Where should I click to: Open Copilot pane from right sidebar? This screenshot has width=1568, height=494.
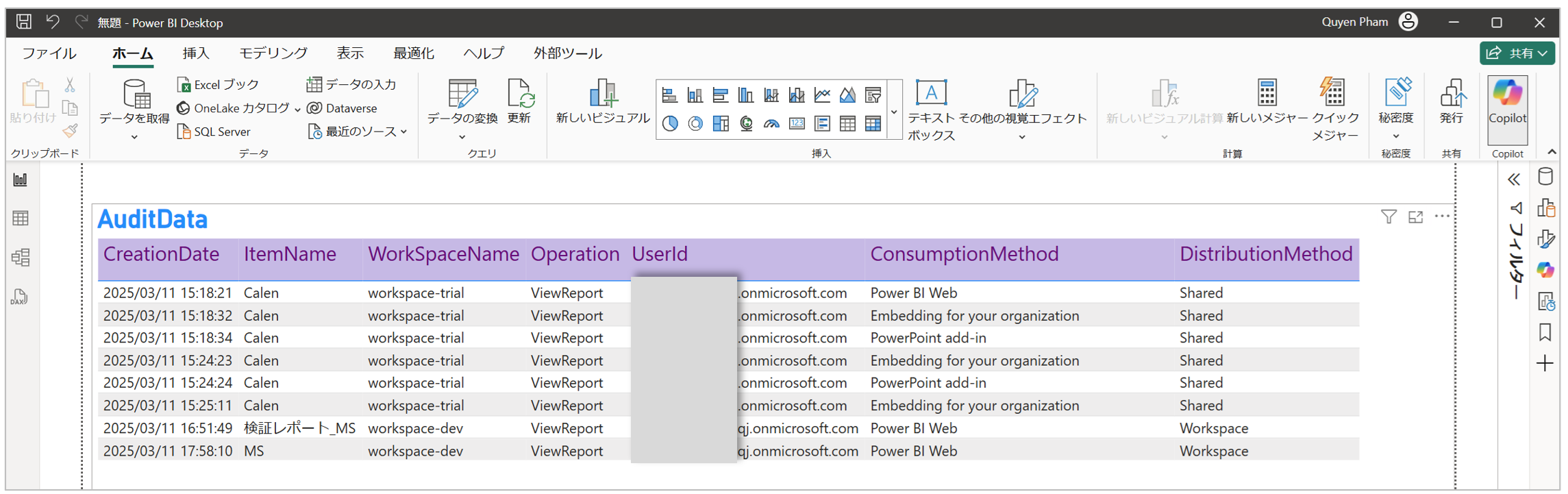1545,270
